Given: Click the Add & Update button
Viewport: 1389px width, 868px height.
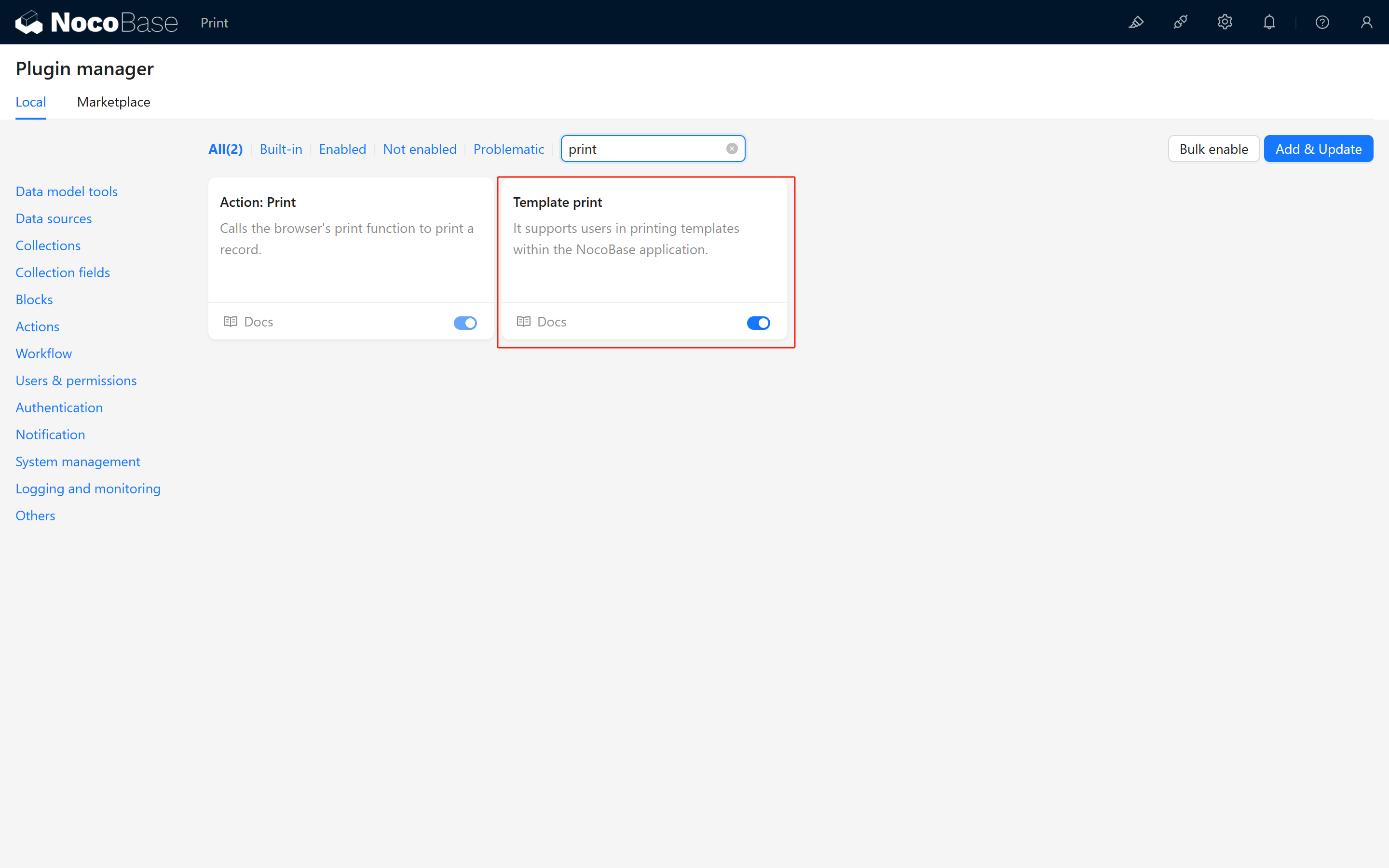Looking at the screenshot, I should 1318,149.
